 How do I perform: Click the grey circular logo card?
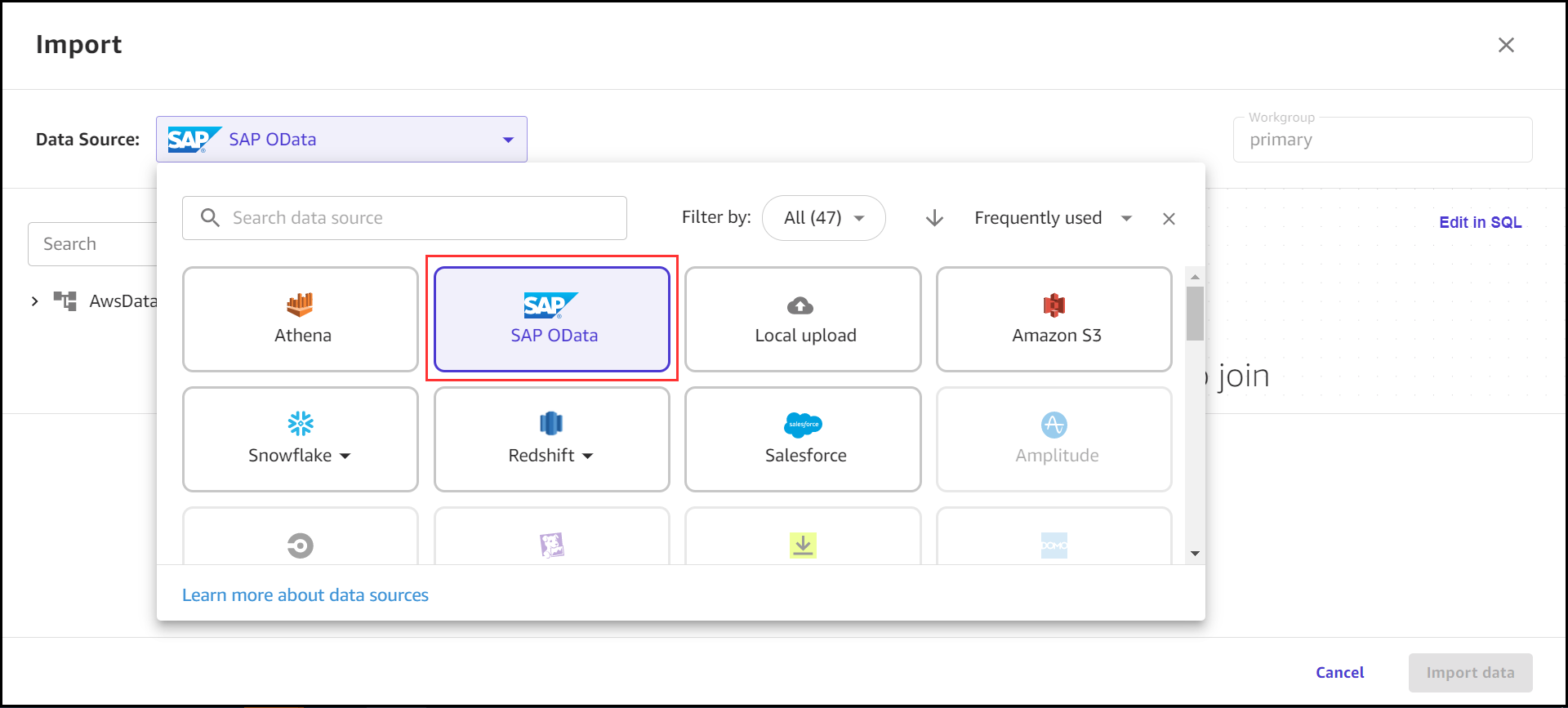point(301,537)
